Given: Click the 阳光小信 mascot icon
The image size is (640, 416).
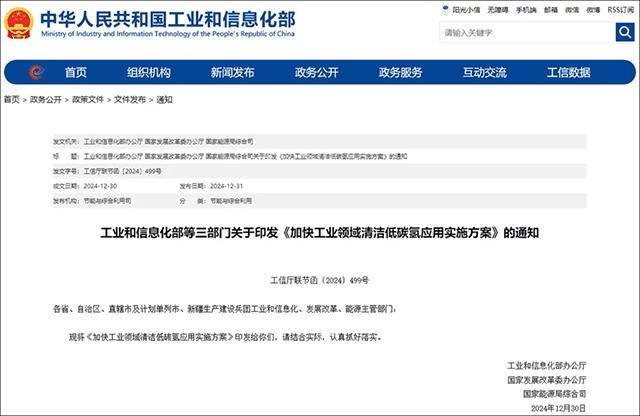Looking at the screenshot, I should 445,10.
